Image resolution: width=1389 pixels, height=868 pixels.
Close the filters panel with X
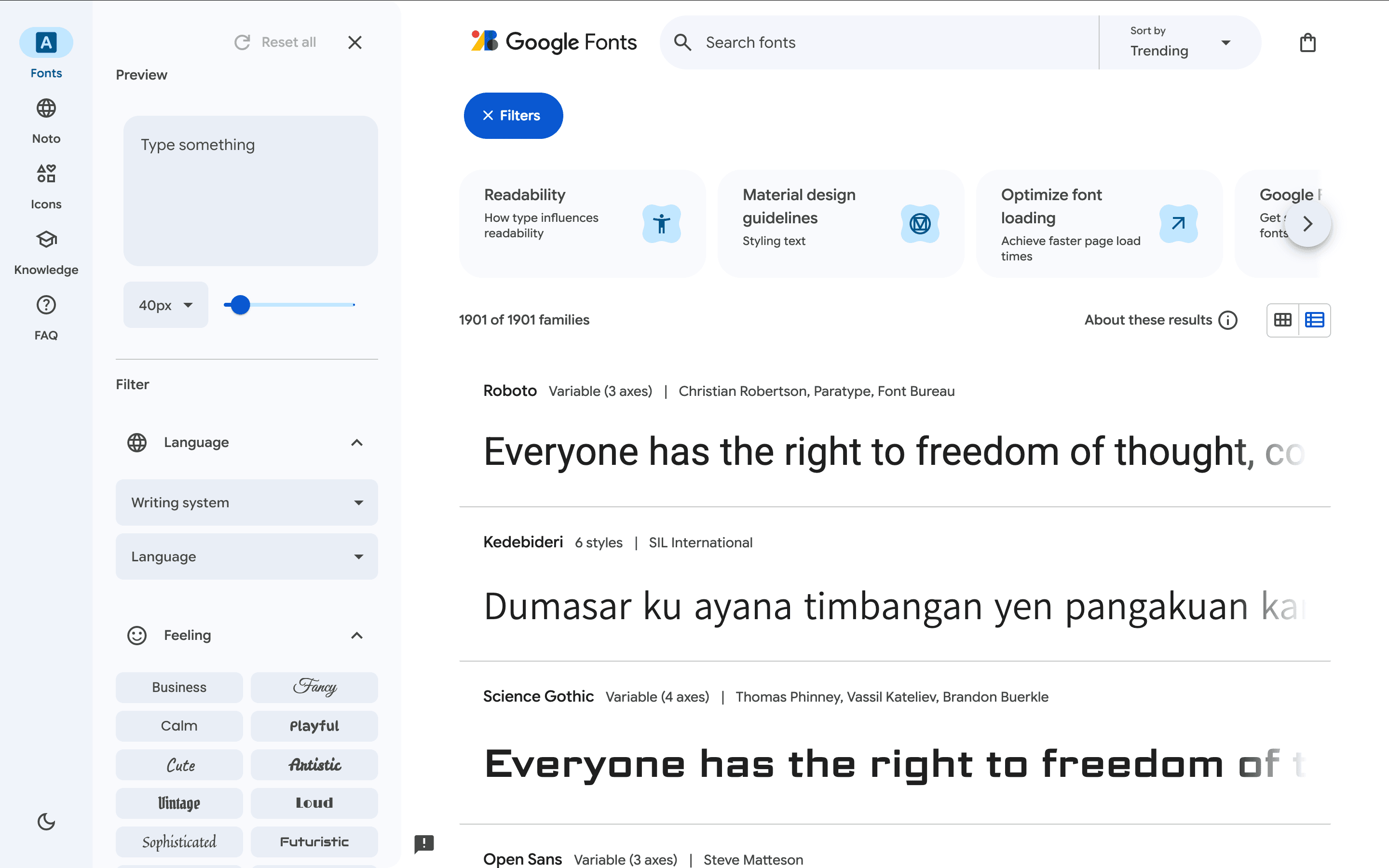(x=354, y=42)
